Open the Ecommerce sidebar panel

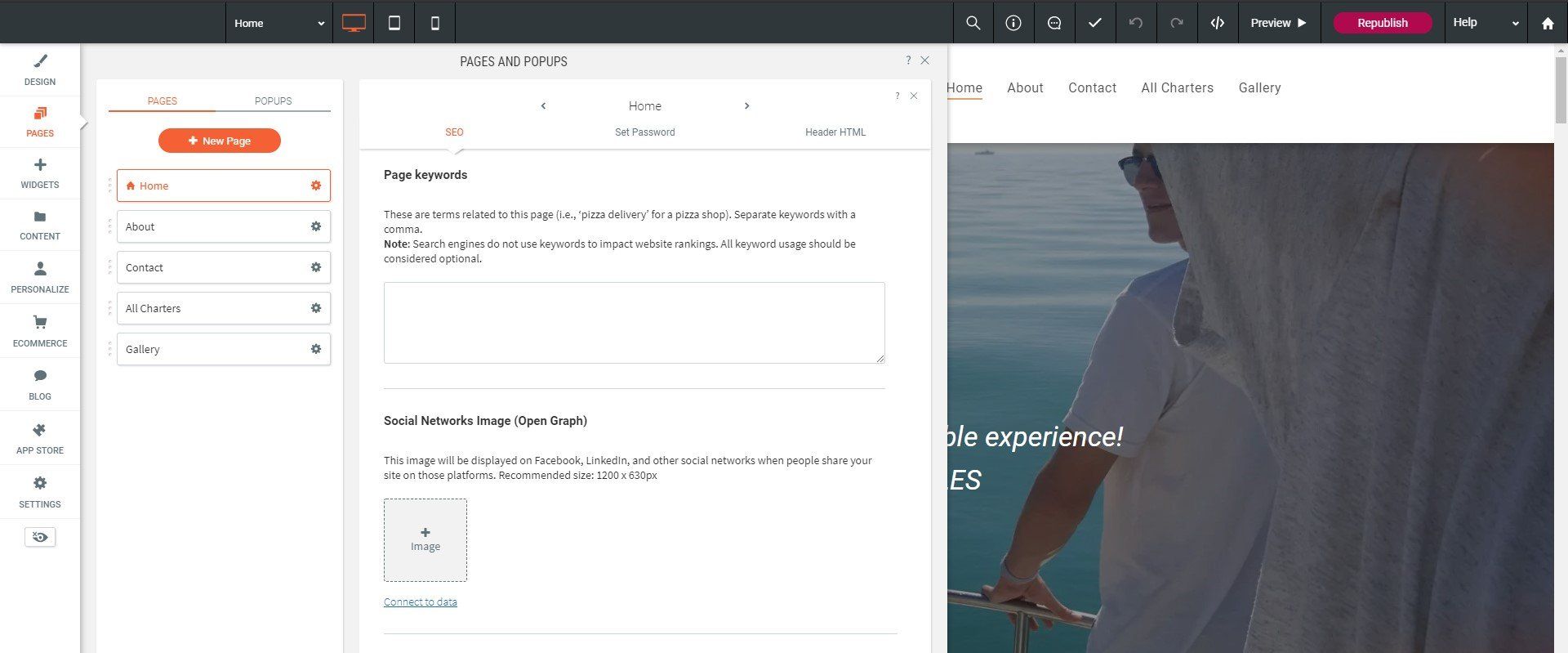click(x=40, y=331)
